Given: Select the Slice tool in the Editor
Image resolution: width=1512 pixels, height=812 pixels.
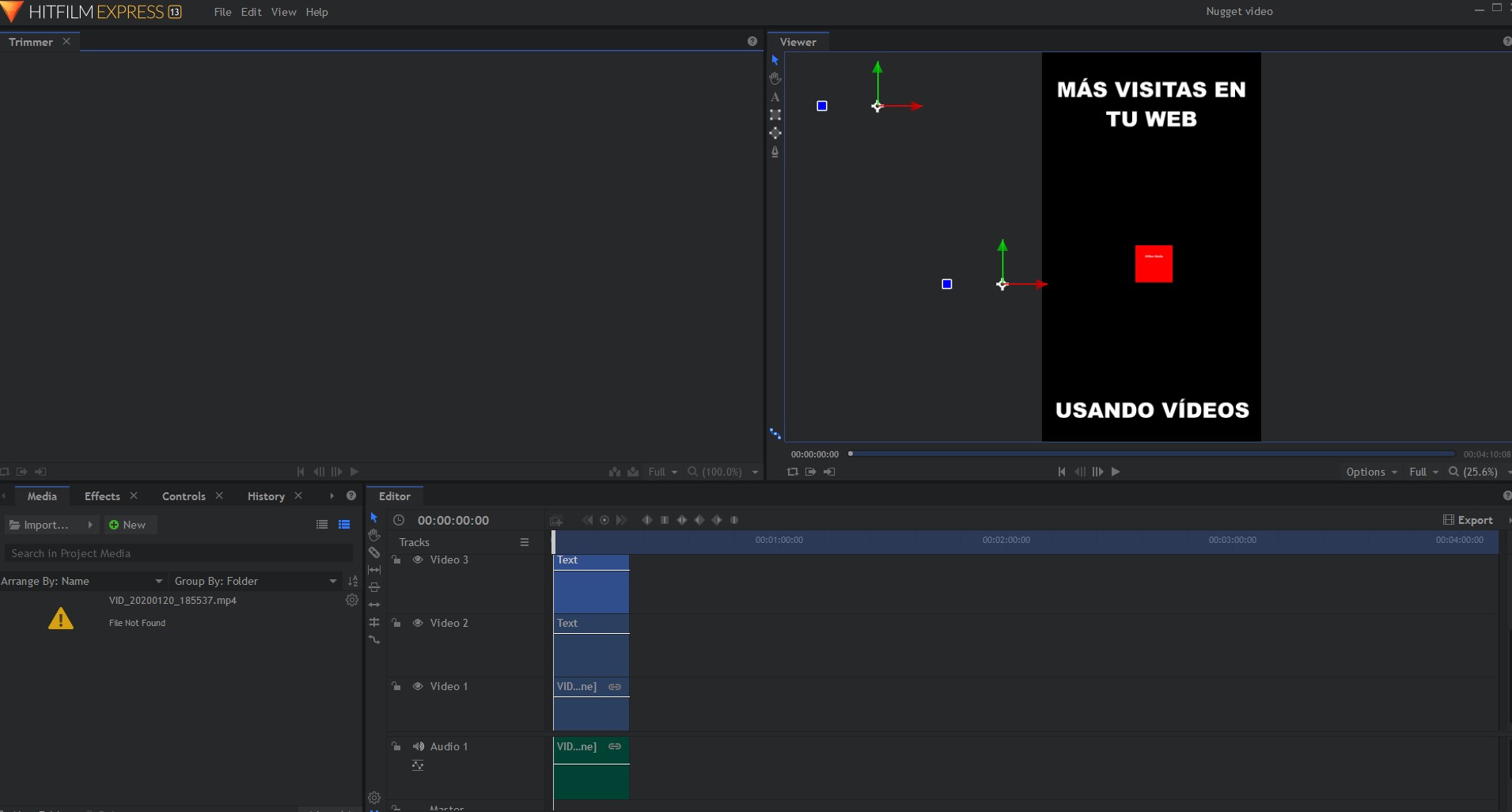Looking at the screenshot, I should point(374,552).
